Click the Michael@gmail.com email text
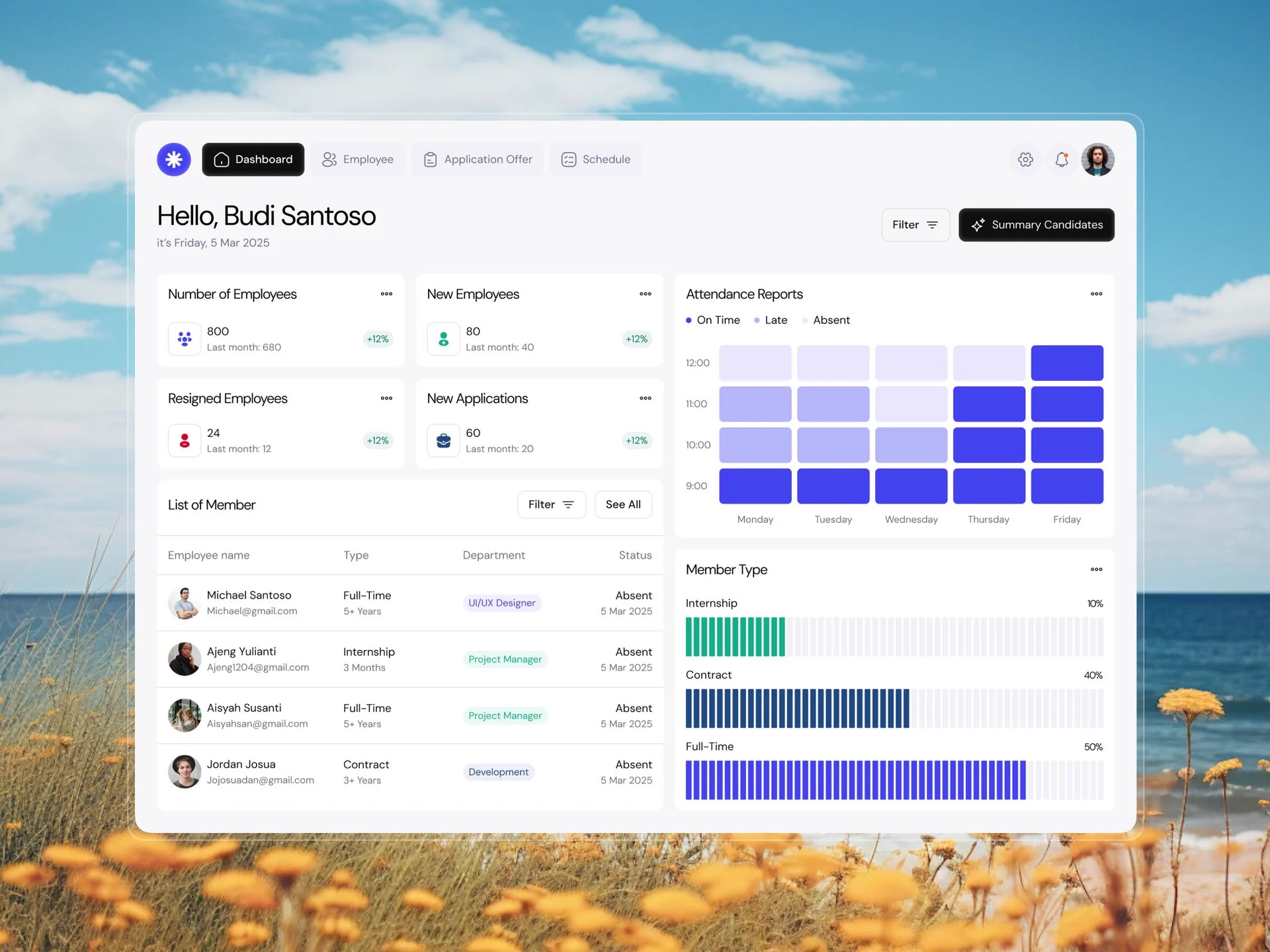 (x=252, y=611)
